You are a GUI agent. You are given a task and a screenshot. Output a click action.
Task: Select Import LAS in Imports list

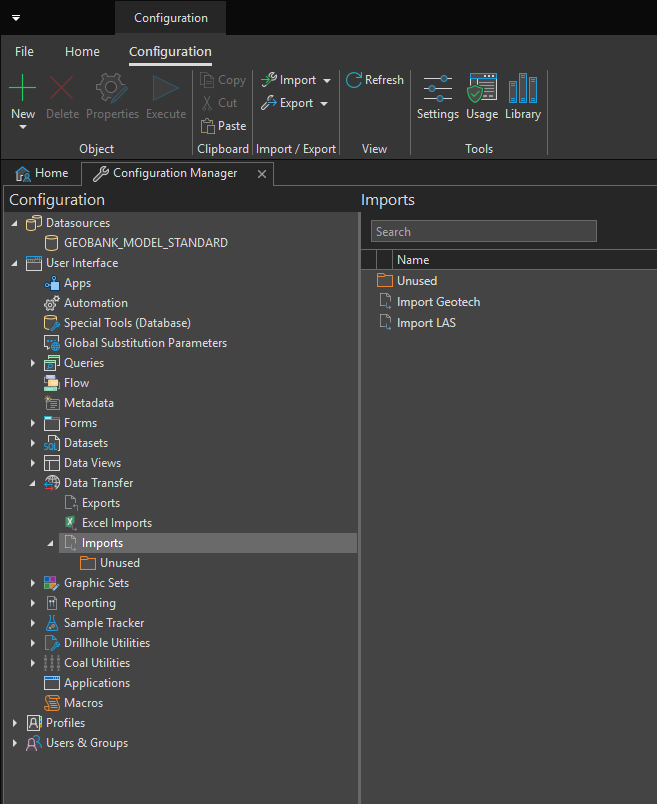pyautogui.click(x=426, y=323)
